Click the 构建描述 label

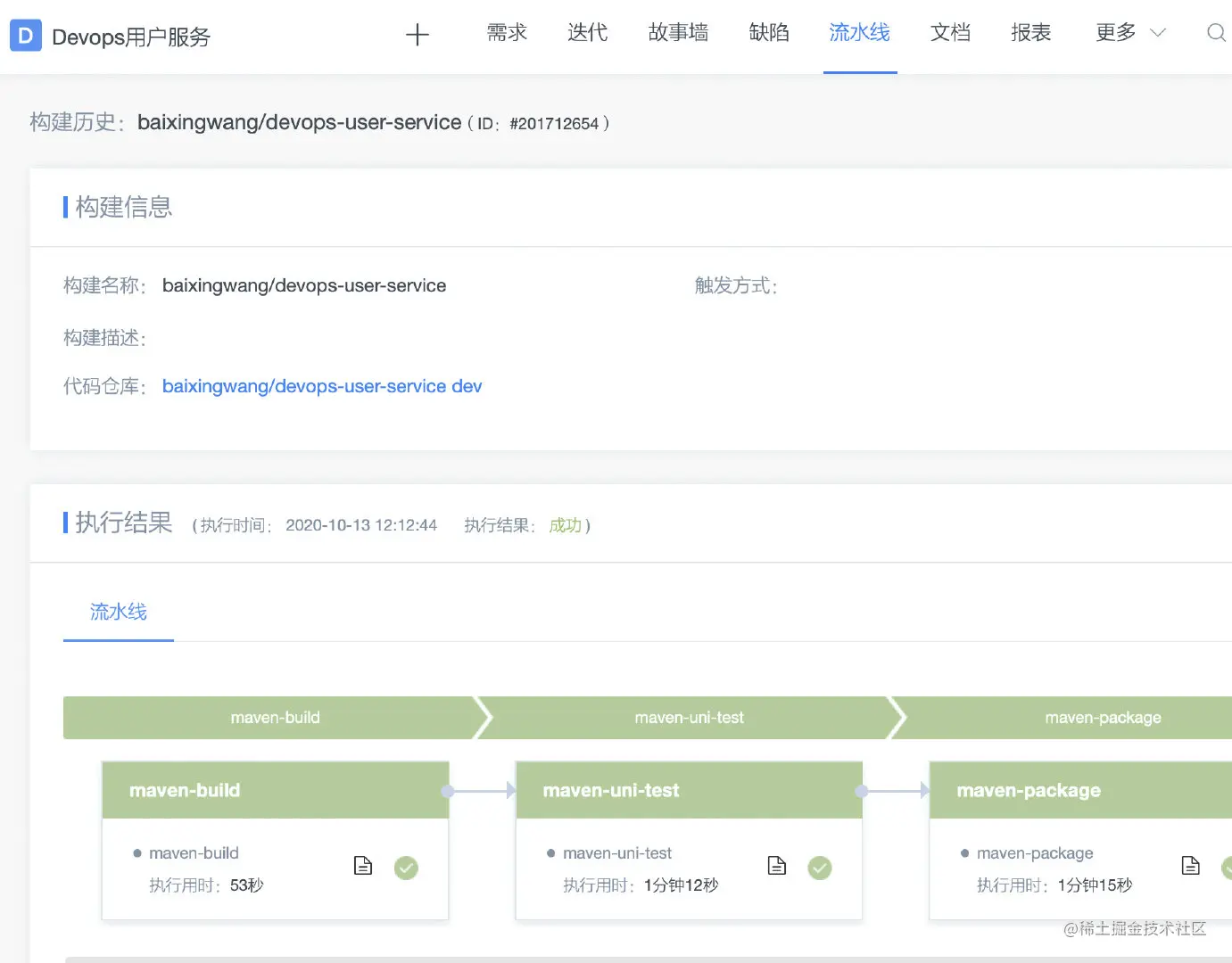(x=104, y=338)
